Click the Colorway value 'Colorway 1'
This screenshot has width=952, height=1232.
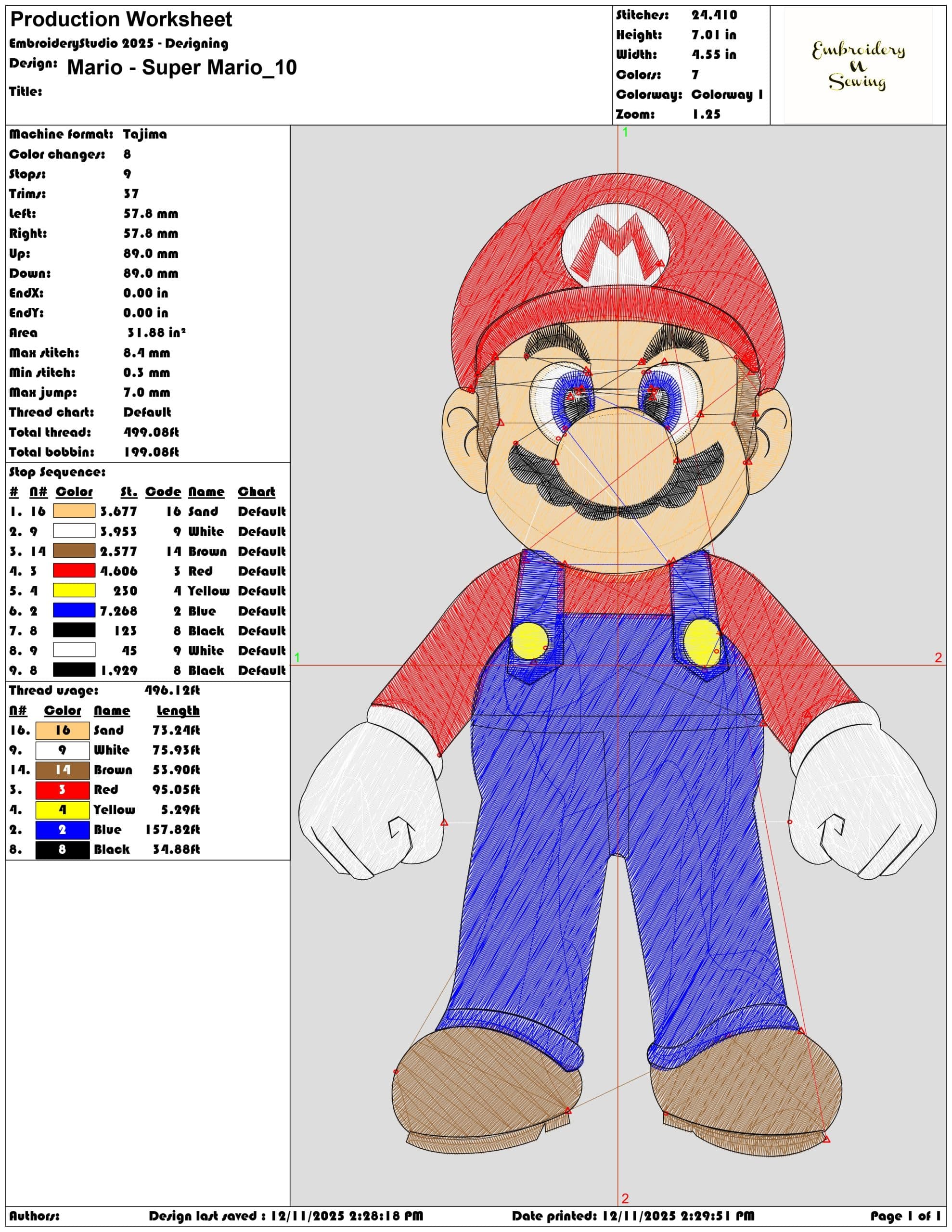pyautogui.click(x=727, y=94)
